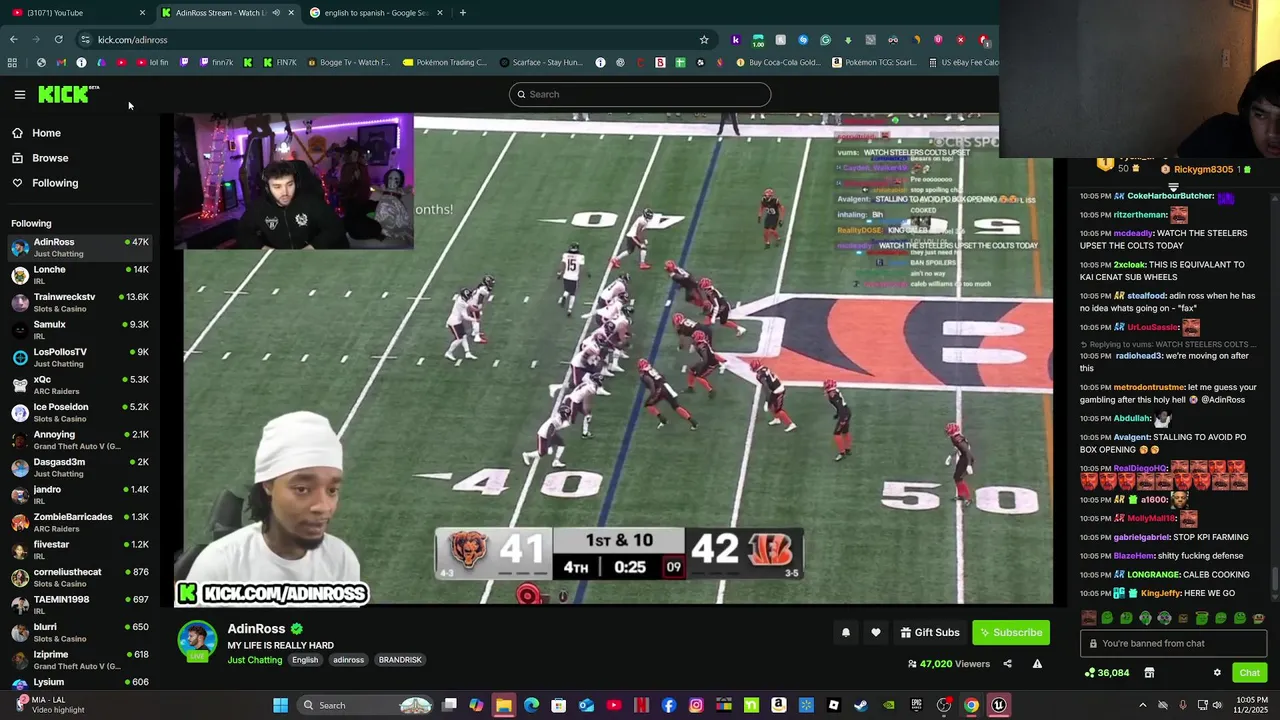Open Epic Games launcher from taskbar
This screenshot has height=720, width=1280.
tap(916, 705)
